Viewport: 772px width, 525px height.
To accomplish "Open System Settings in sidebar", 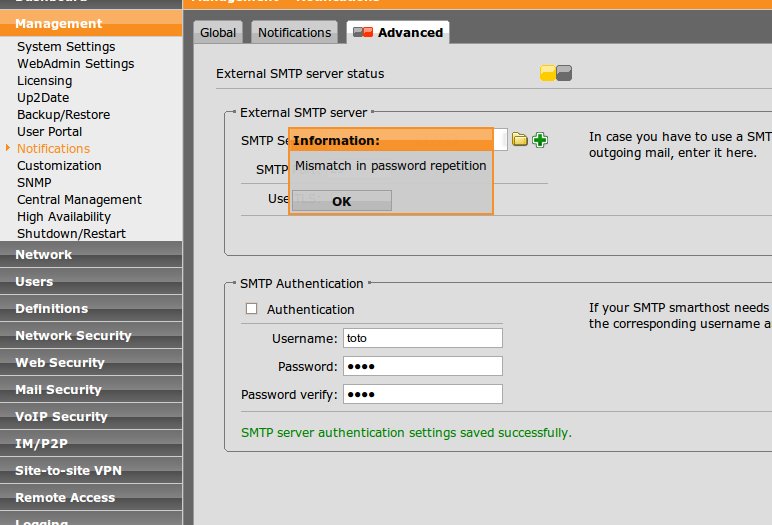I will click(66, 47).
